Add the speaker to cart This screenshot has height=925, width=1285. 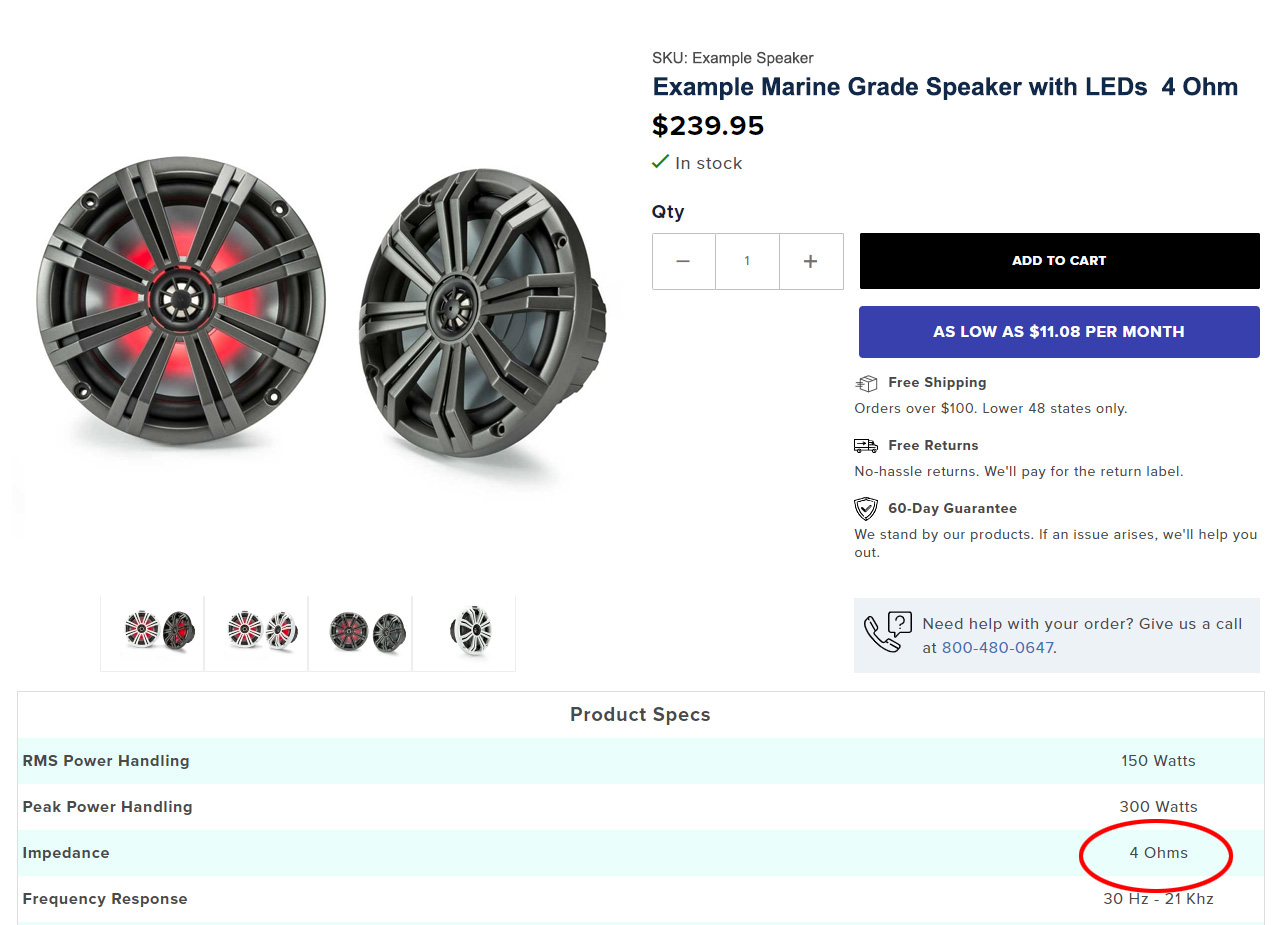[1059, 261]
